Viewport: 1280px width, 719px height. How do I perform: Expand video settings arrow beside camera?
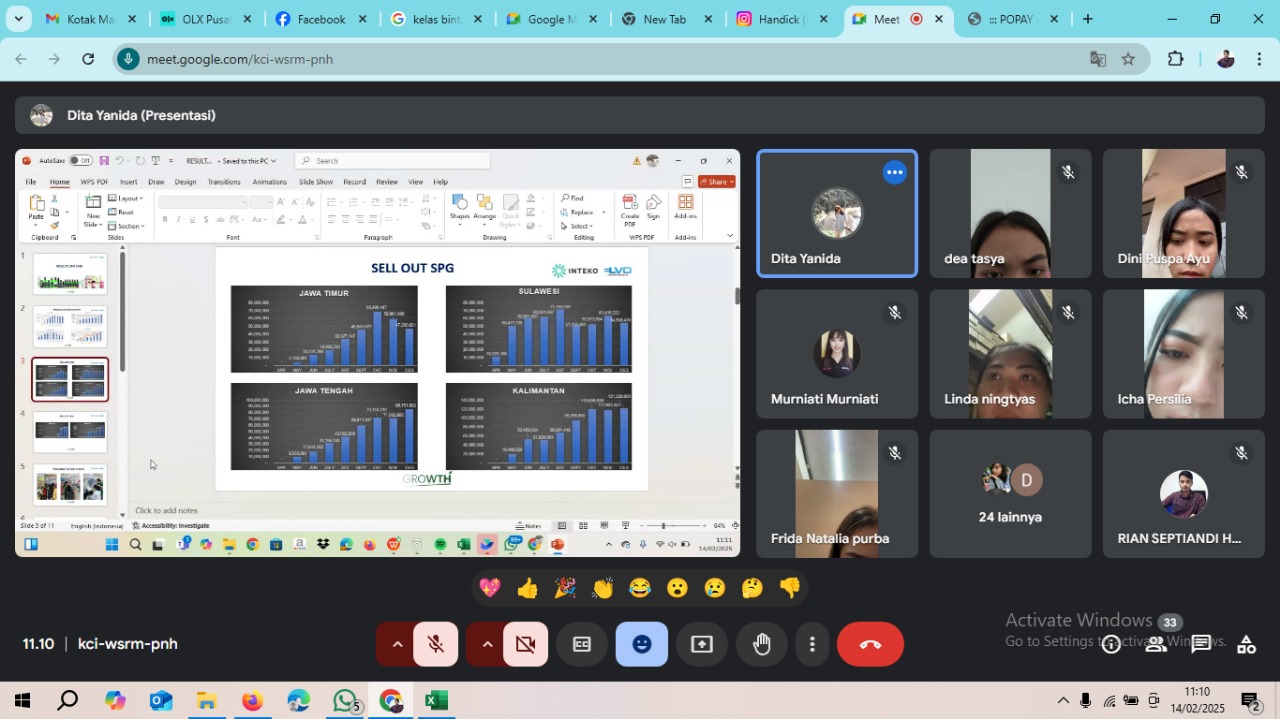tap(487, 644)
